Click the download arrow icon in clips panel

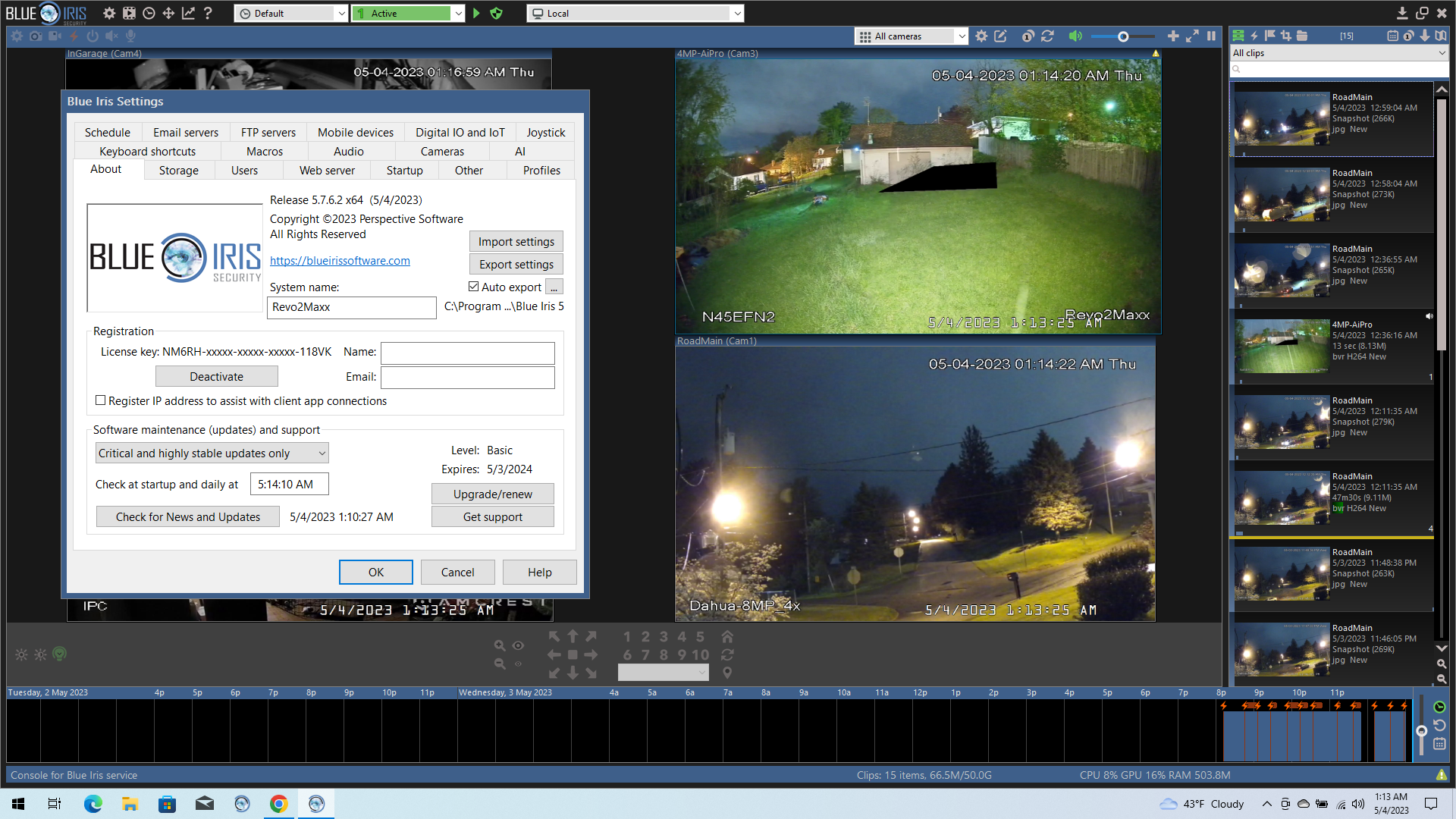click(1424, 36)
